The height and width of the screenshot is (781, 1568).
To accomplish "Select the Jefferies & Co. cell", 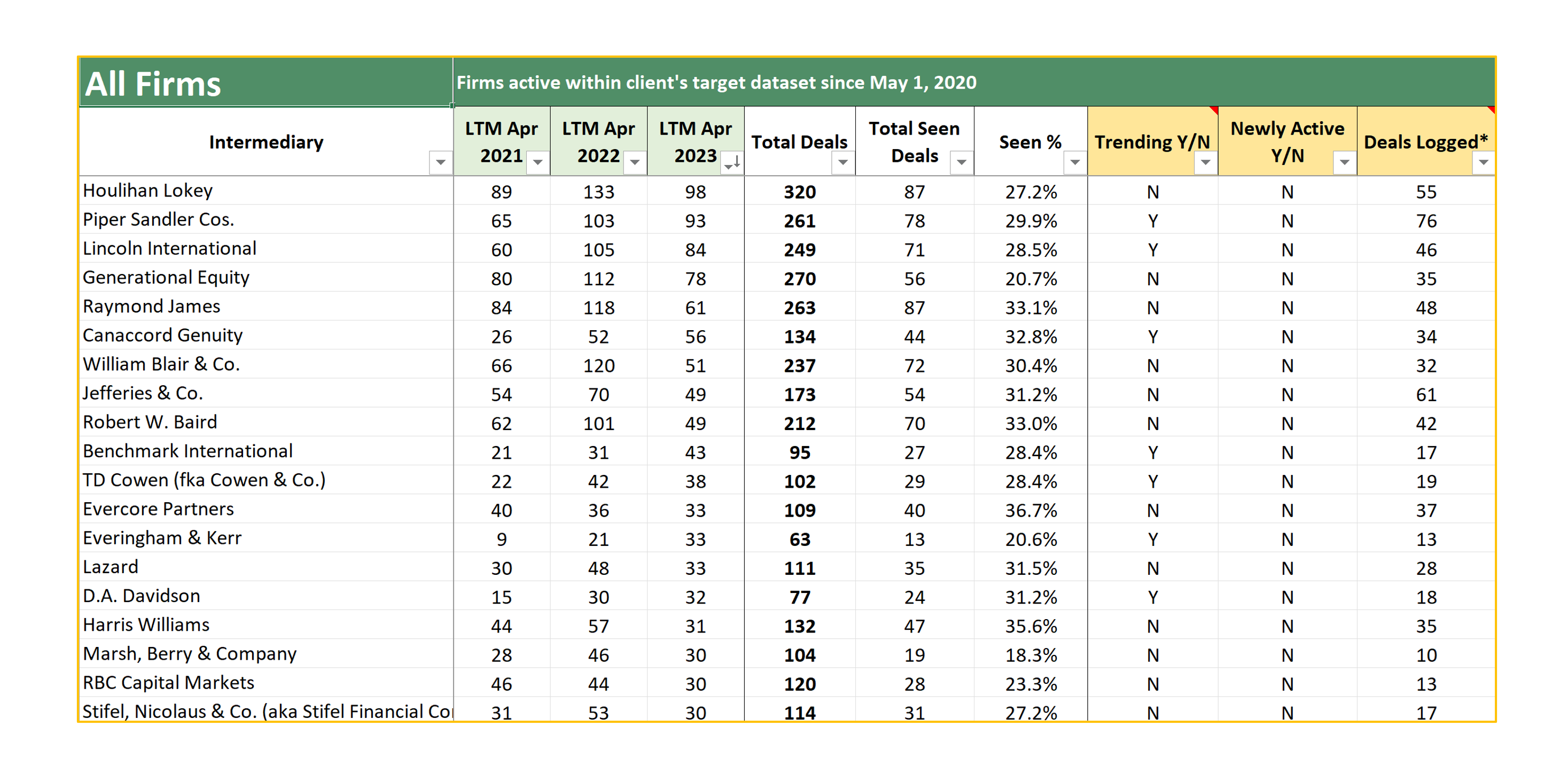I will [x=266, y=393].
